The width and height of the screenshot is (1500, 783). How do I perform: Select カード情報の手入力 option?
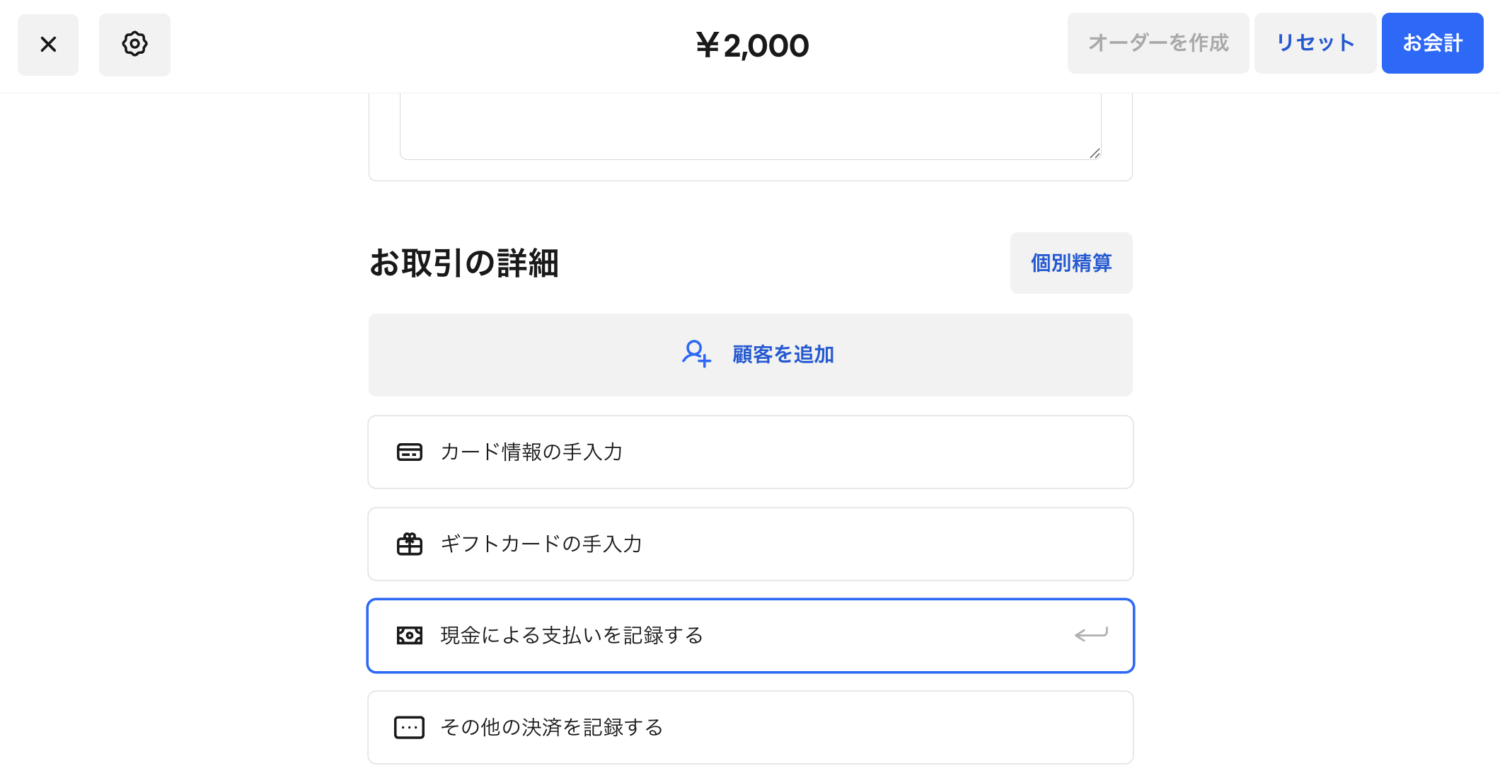[x=750, y=451]
